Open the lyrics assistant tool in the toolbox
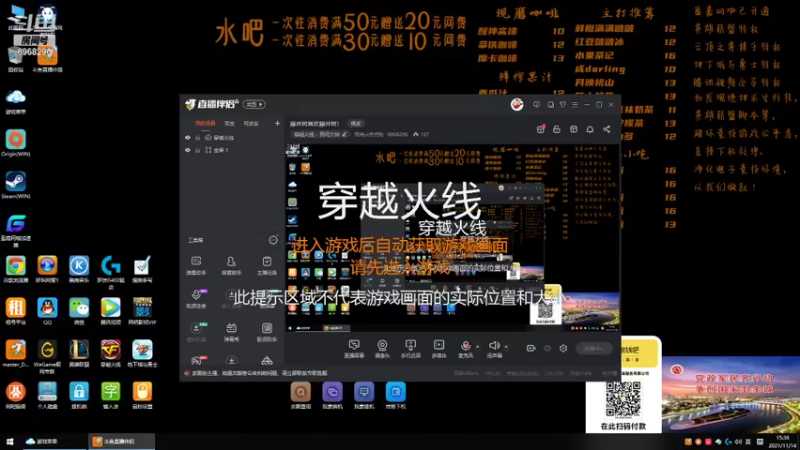 pos(267,332)
